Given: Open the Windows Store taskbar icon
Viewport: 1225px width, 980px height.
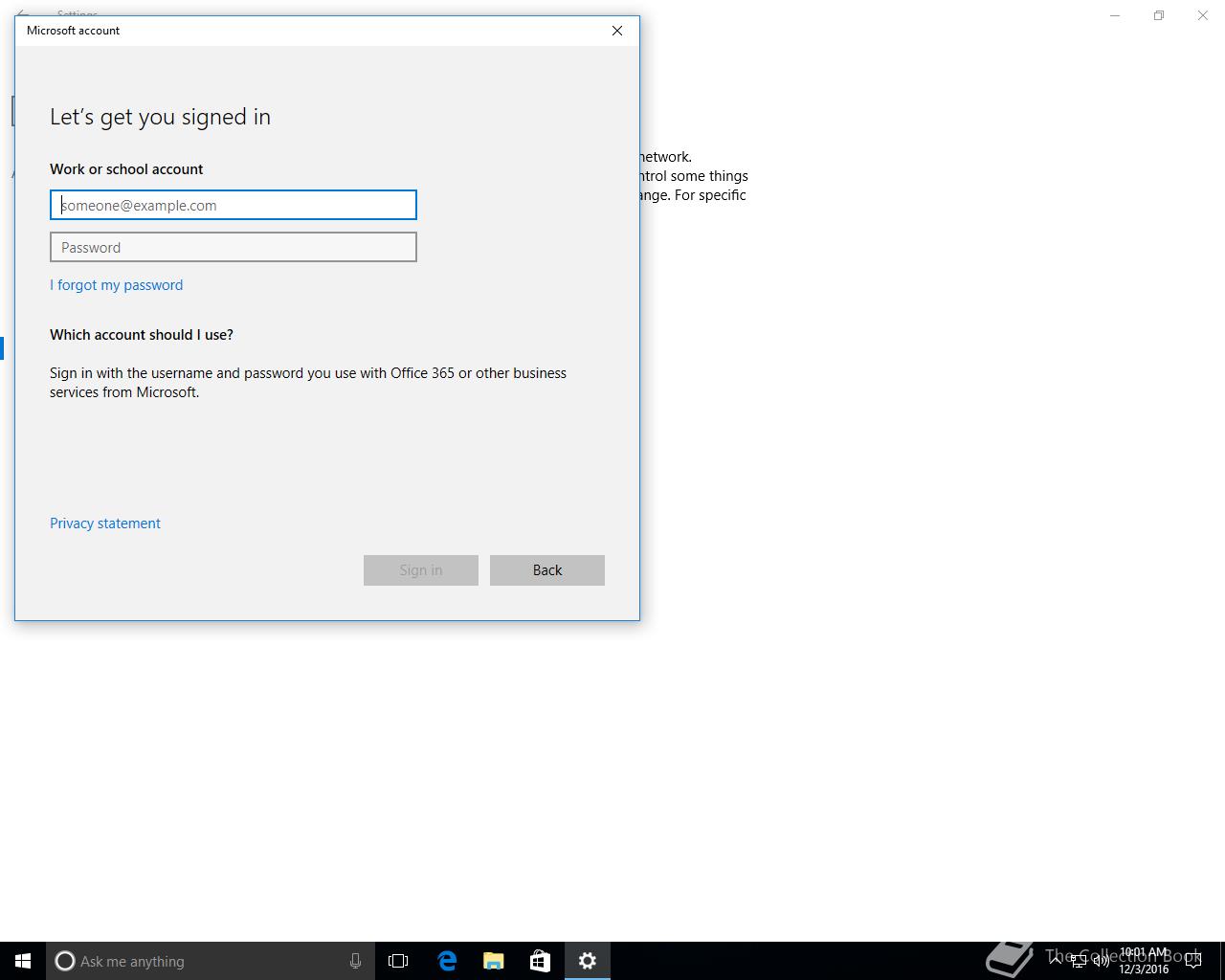Looking at the screenshot, I should [541, 961].
